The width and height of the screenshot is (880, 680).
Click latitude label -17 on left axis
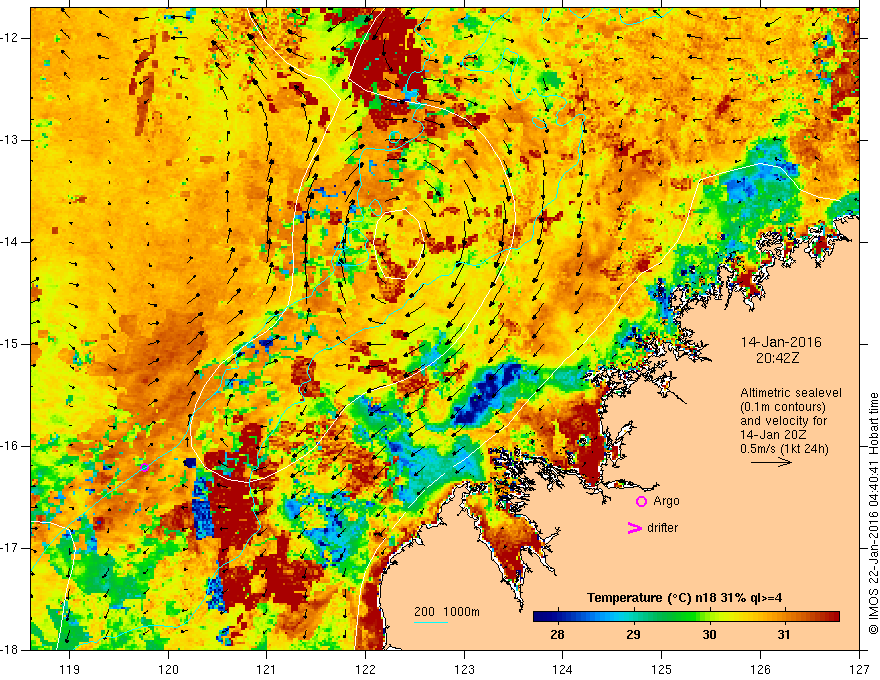tap(11, 548)
